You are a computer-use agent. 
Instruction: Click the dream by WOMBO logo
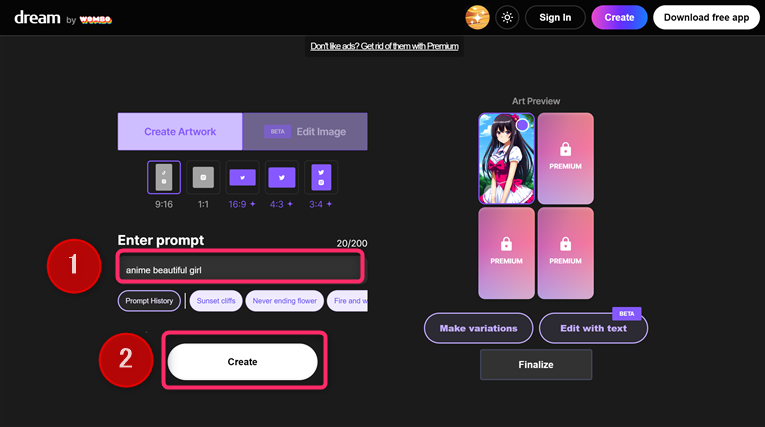click(x=60, y=17)
